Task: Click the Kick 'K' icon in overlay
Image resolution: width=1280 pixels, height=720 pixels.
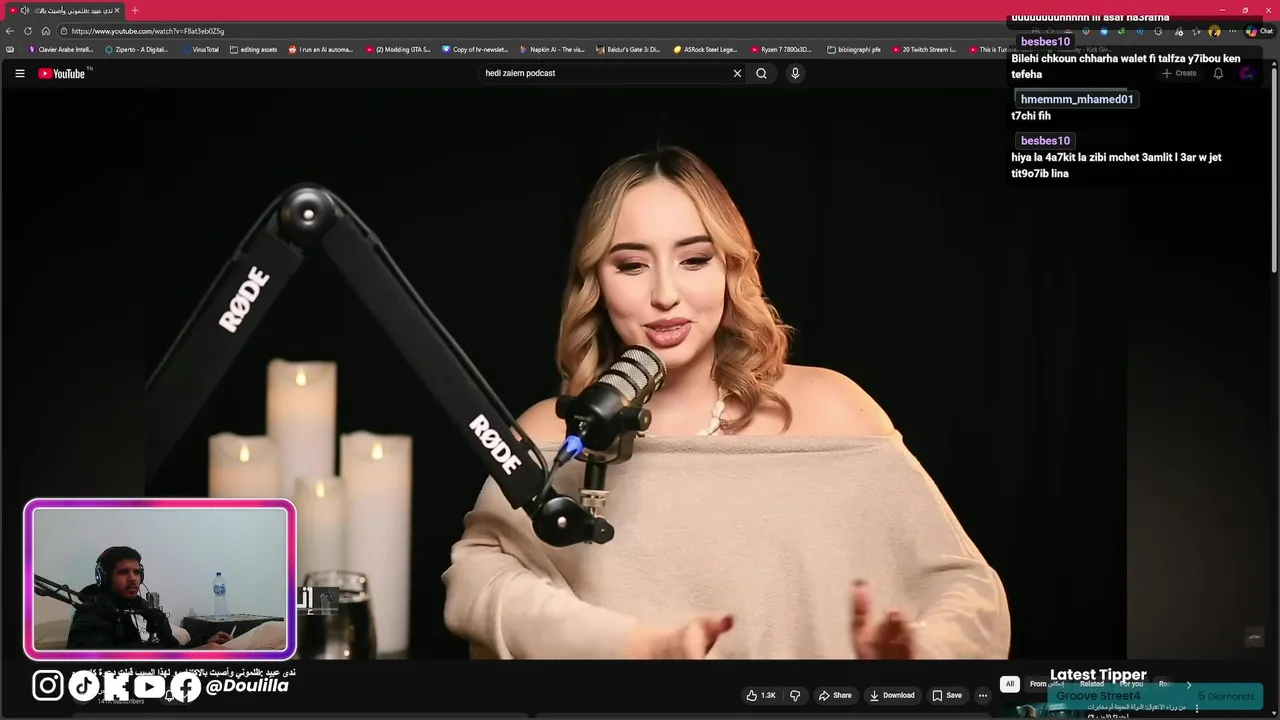Action: (116, 686)
